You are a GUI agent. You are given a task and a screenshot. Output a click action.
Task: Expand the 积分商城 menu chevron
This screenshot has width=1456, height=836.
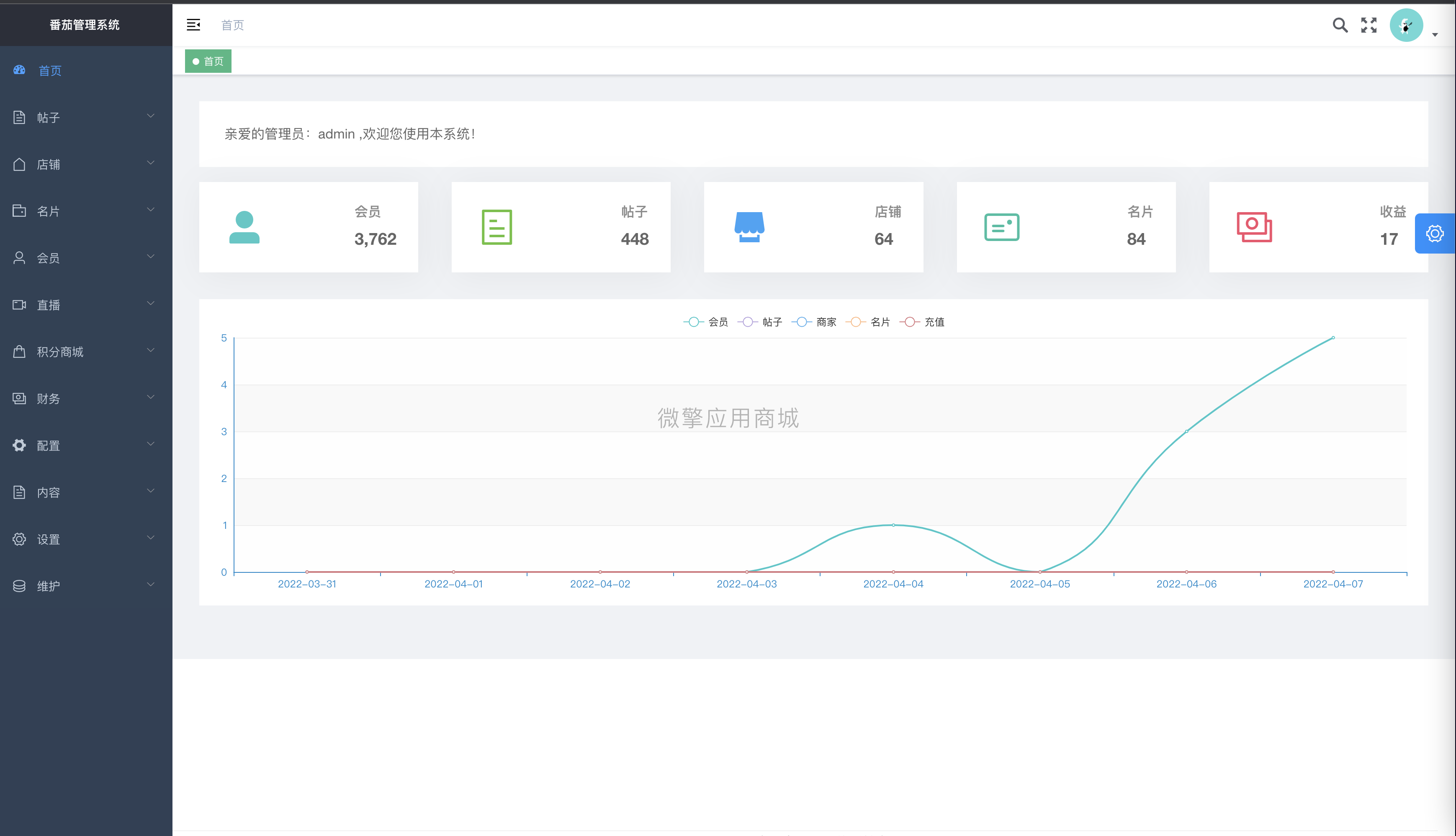coord(150,350)
